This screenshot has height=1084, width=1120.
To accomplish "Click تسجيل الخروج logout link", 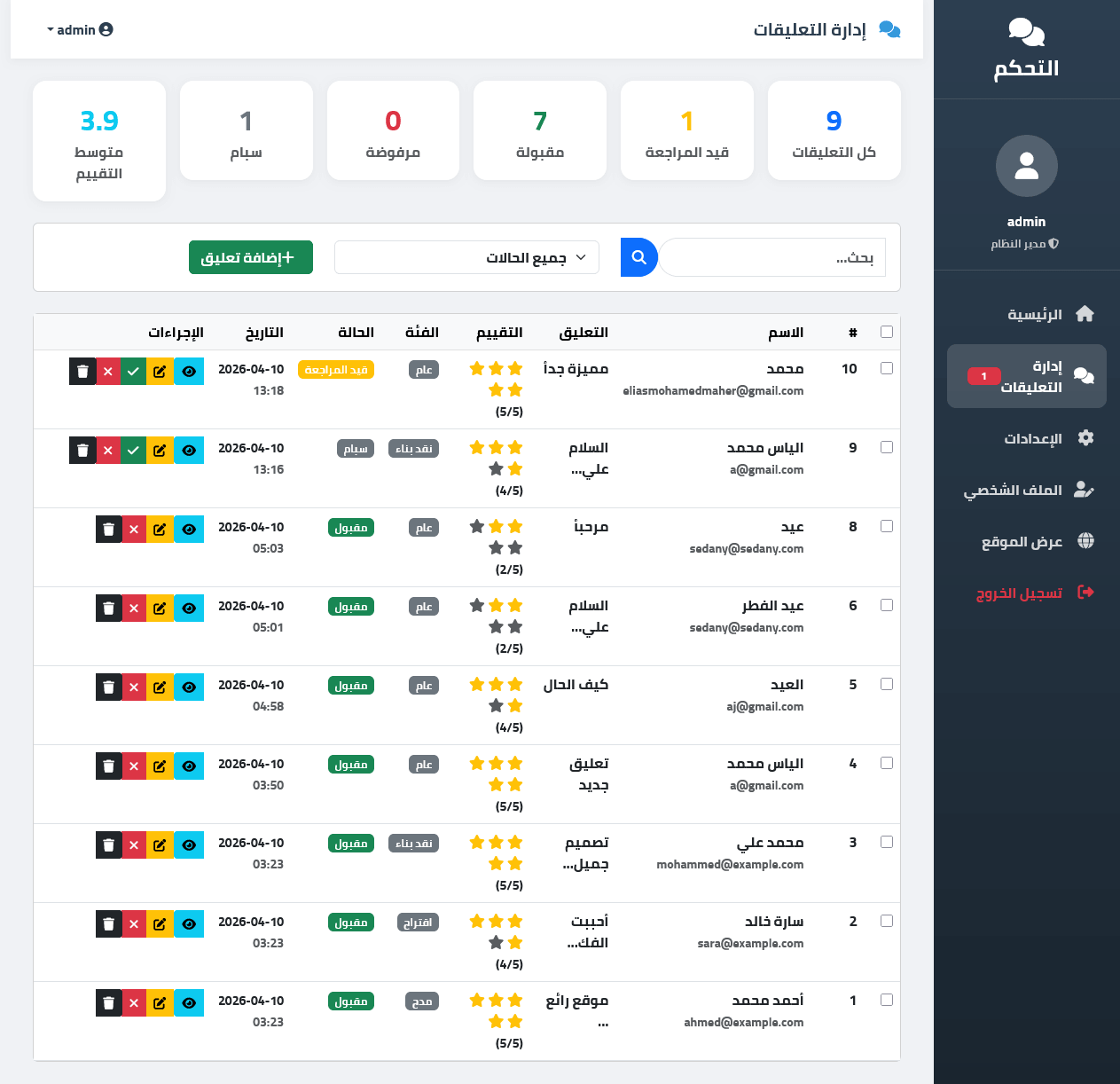I will pyautogui.click(x=1019, y=593).
